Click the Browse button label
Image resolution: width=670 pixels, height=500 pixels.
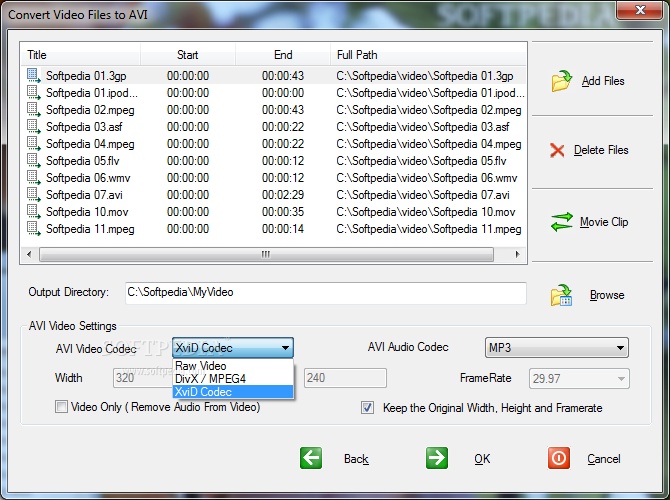pos(607,295)
